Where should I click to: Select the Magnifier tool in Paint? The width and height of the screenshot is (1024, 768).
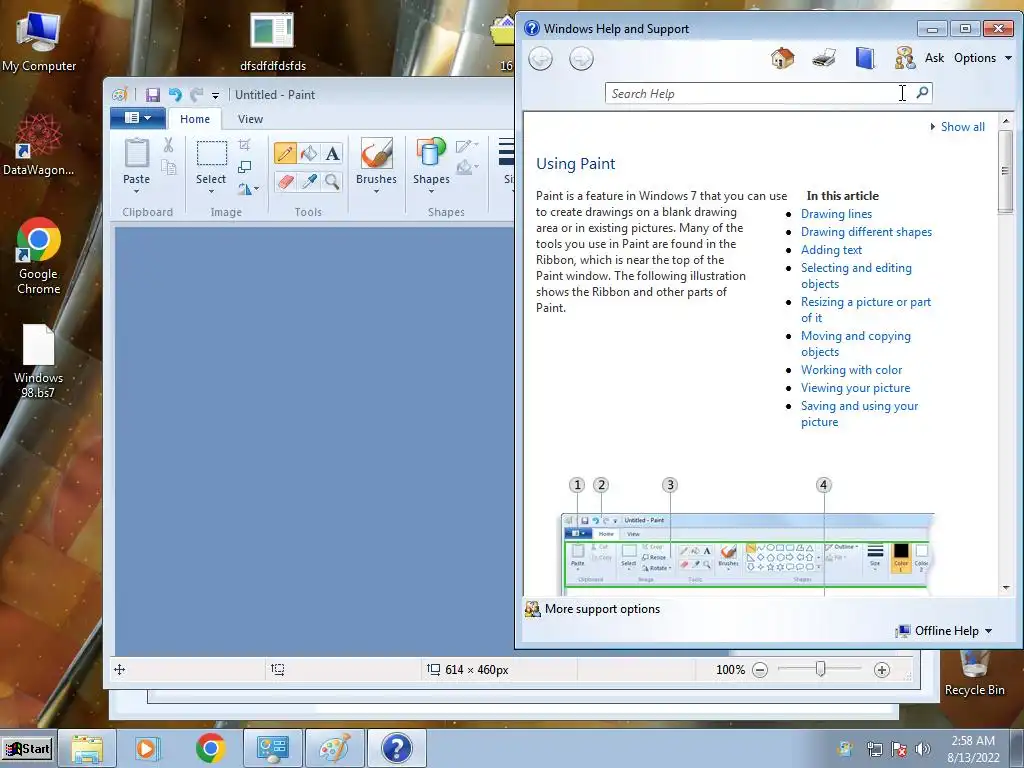pyautogui.click(x=332, y=181)
